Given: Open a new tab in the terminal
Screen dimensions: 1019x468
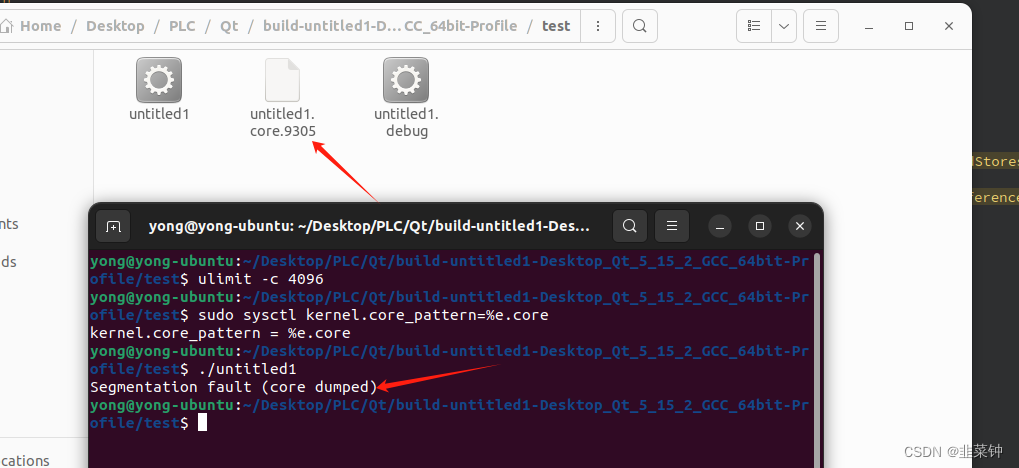Looking at the screenshot, I should pyautogui.click(x=113, y=226).
